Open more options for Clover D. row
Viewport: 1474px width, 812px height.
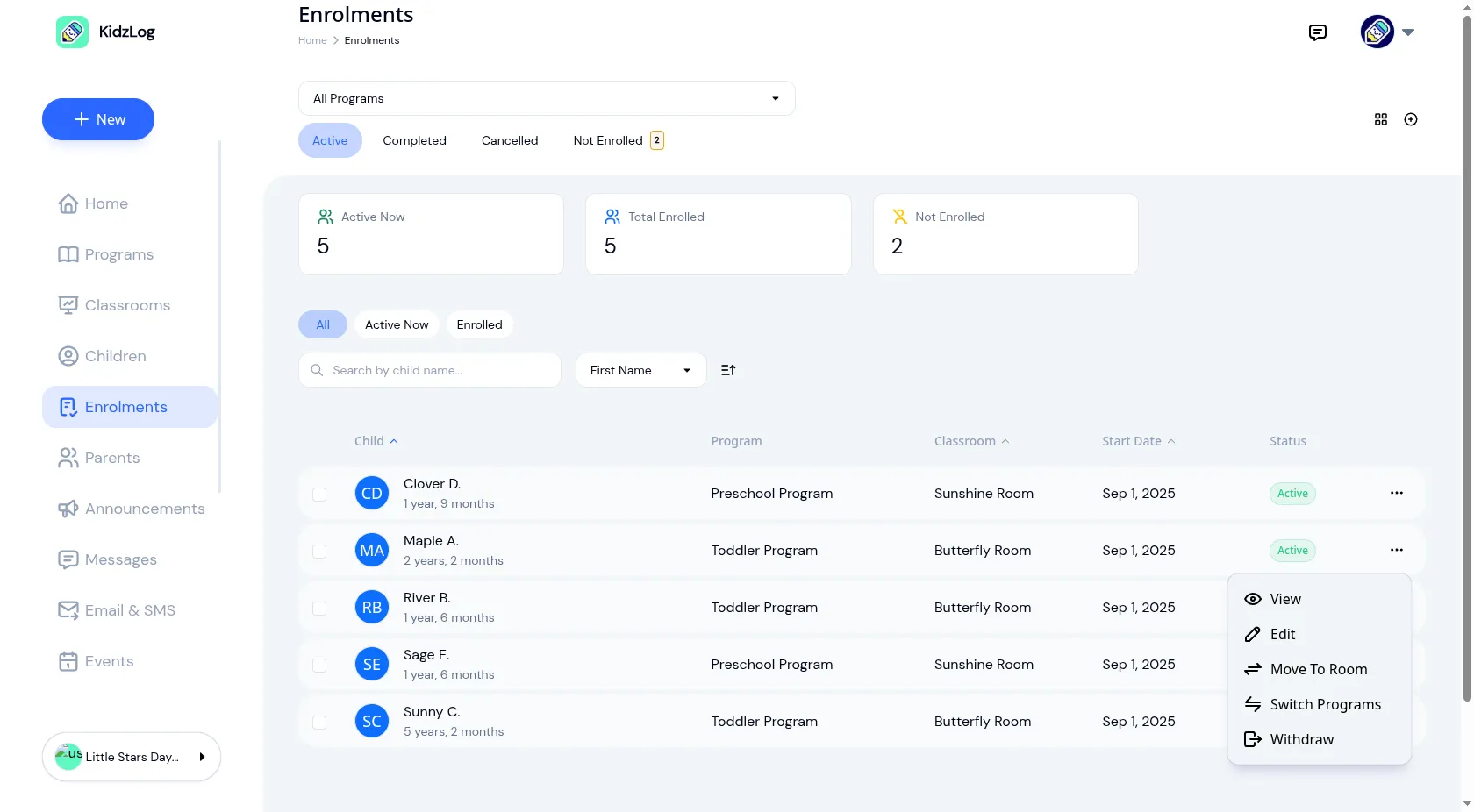coord(1396,493)
